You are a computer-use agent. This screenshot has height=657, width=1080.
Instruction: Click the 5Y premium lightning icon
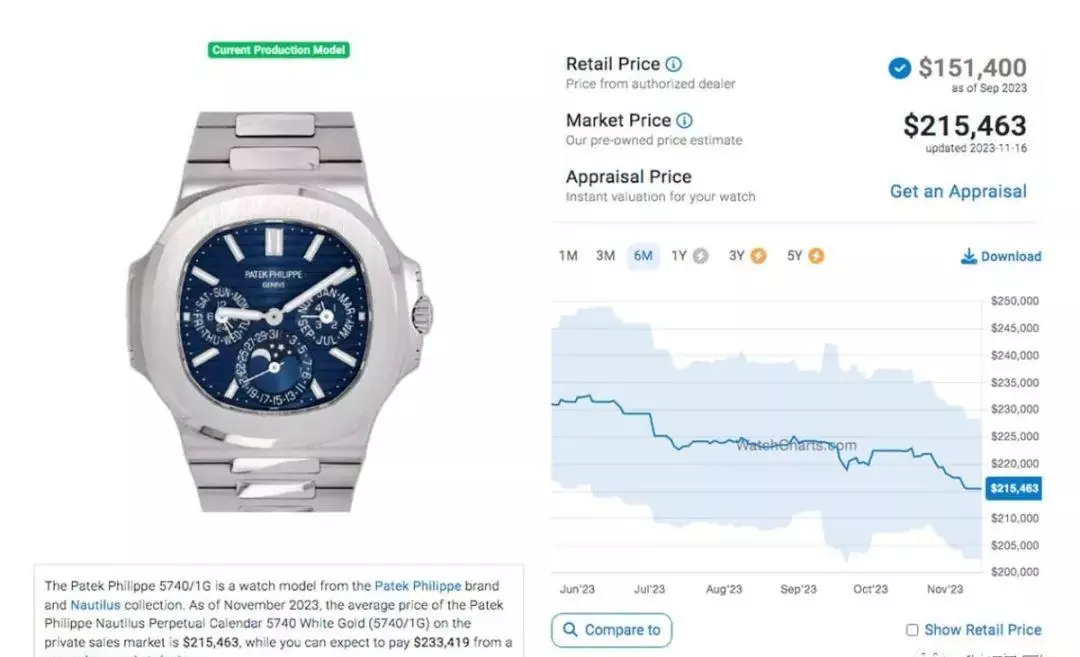pyautogui.click(x=816, y=256)
